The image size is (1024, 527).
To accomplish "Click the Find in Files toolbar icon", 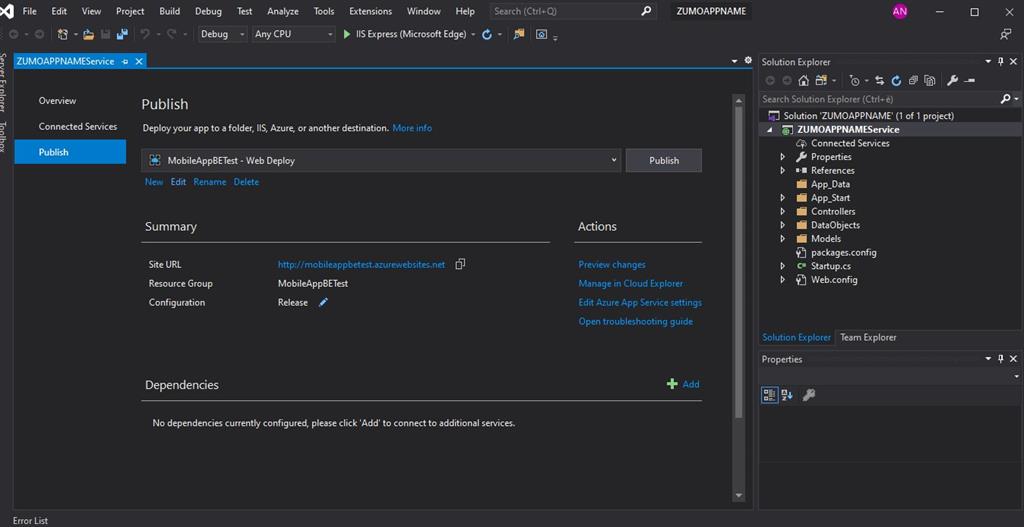I will click(x=519, y=34).
